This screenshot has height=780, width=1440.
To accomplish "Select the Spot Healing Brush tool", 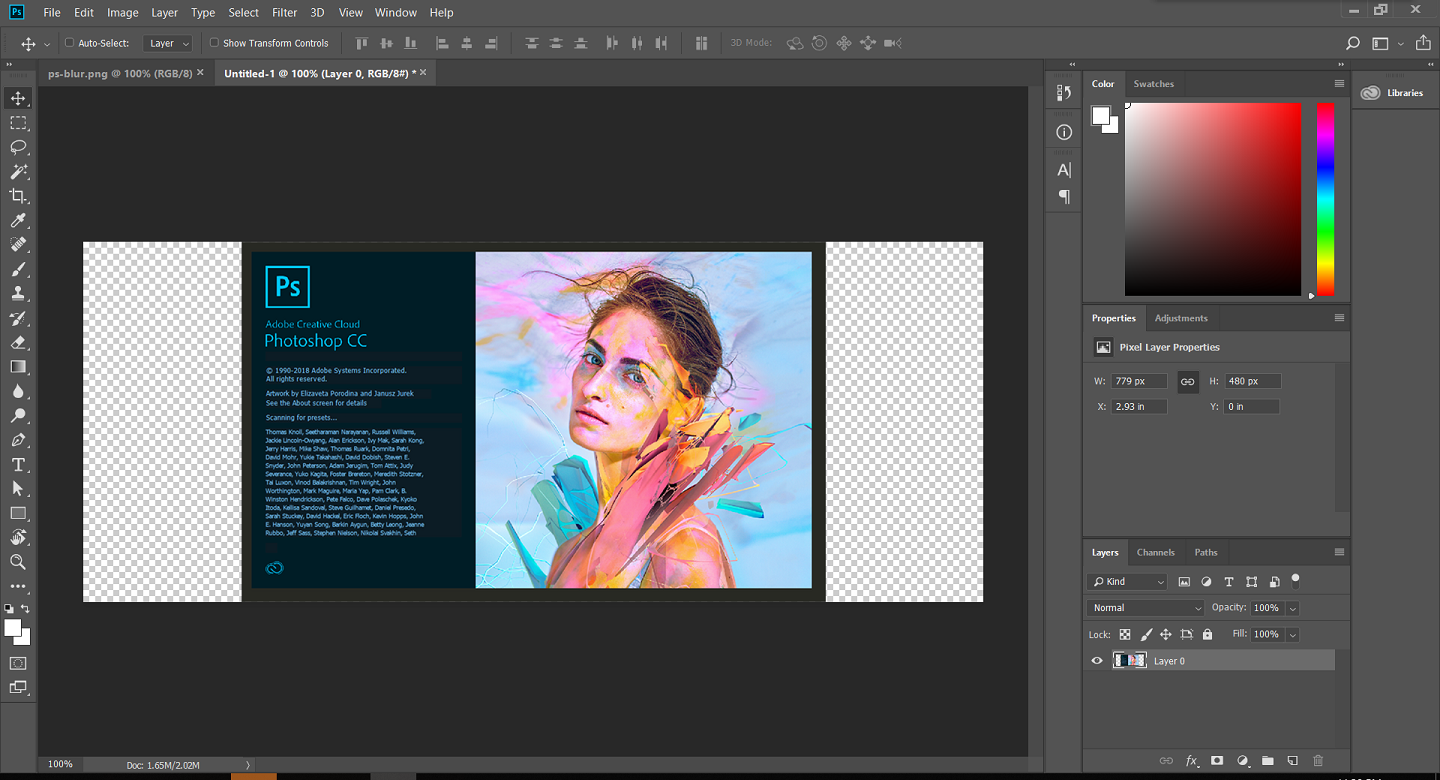I will [18, 245].
